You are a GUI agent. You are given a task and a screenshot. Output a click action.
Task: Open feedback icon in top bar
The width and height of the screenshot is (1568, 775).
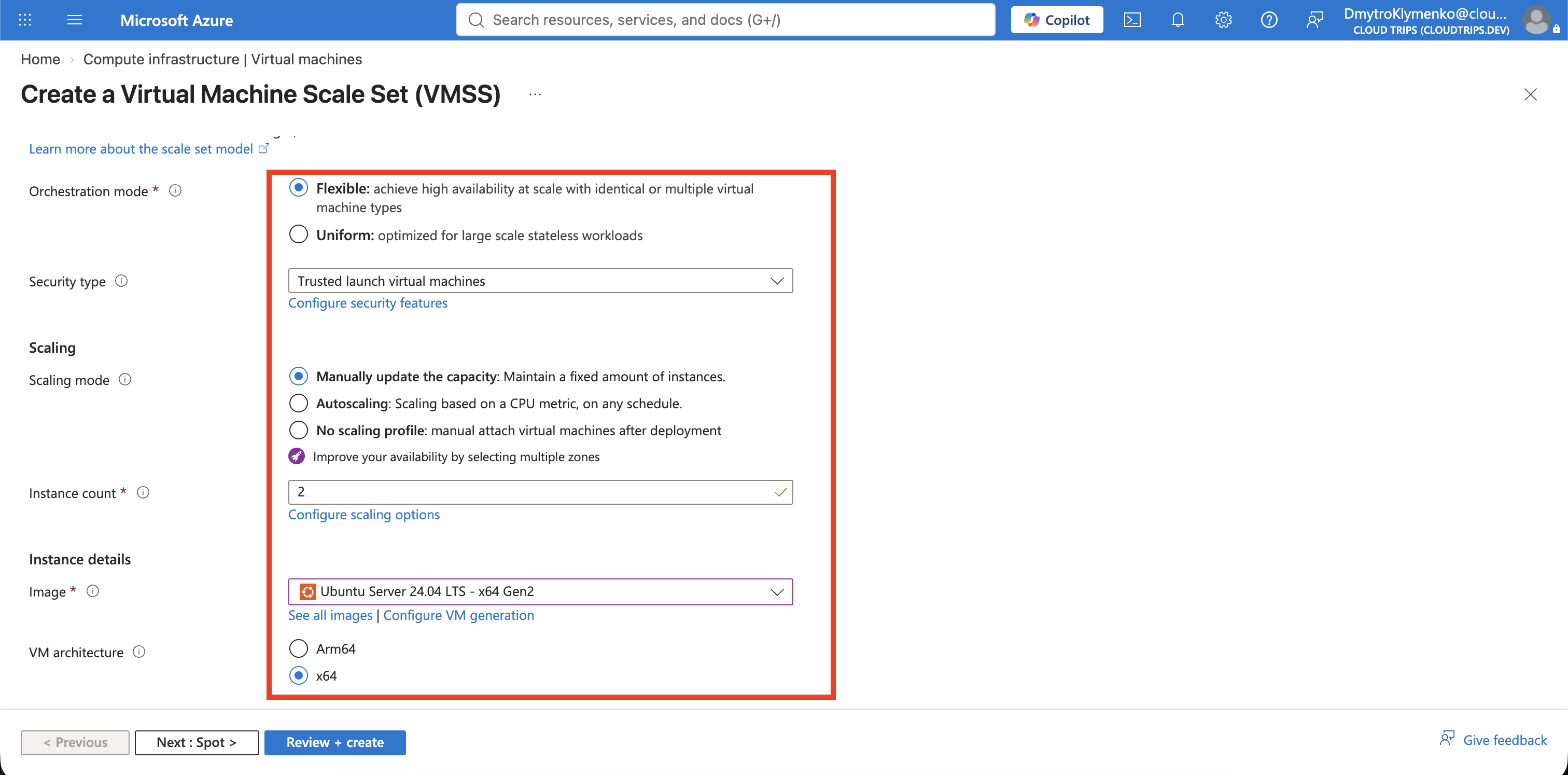pos(1314,20)
